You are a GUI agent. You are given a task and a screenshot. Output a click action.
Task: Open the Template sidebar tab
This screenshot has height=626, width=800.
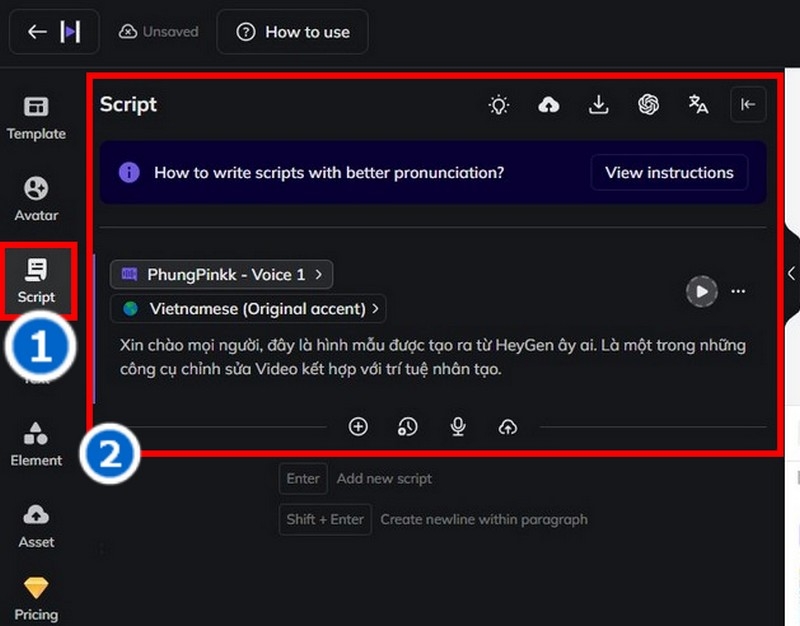point(36,118)
